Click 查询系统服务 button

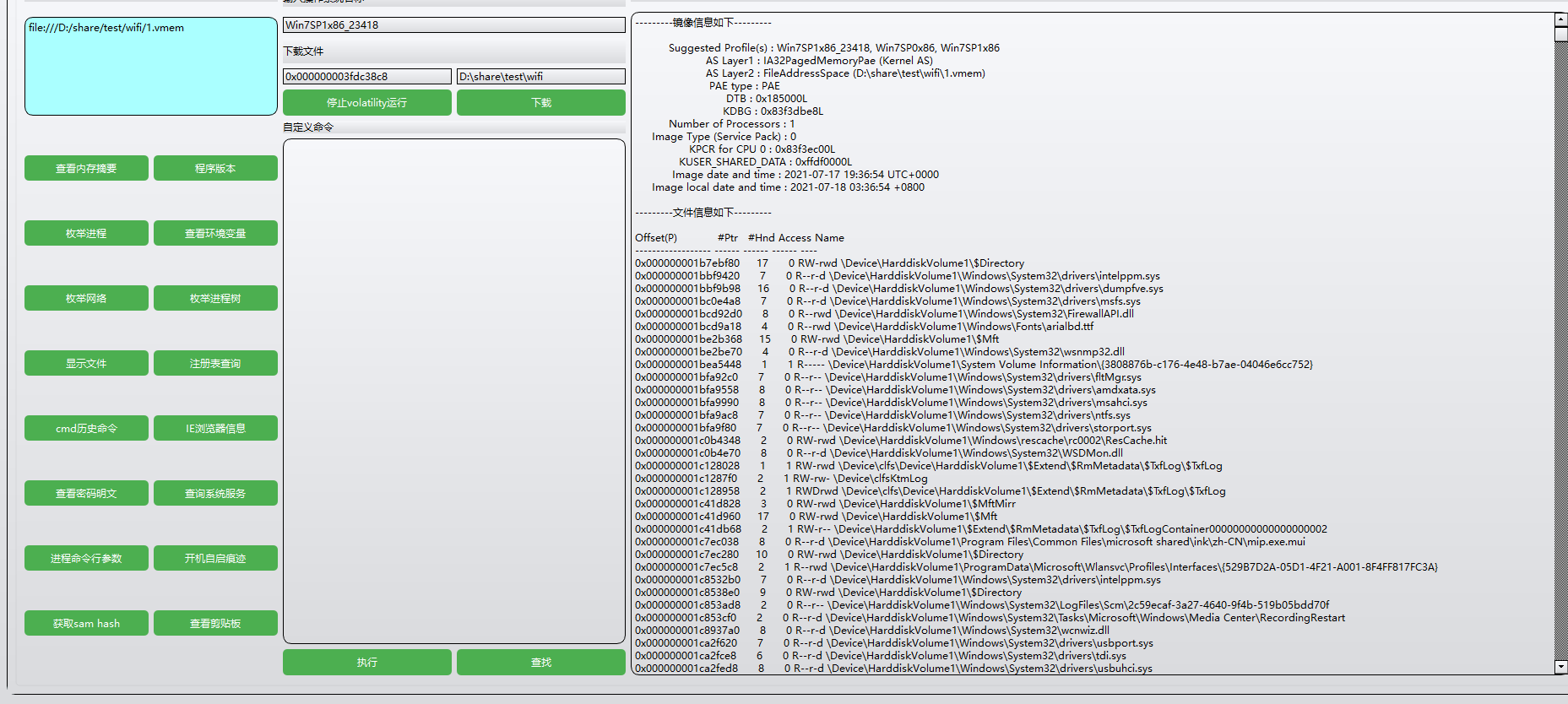coord(215,493)
